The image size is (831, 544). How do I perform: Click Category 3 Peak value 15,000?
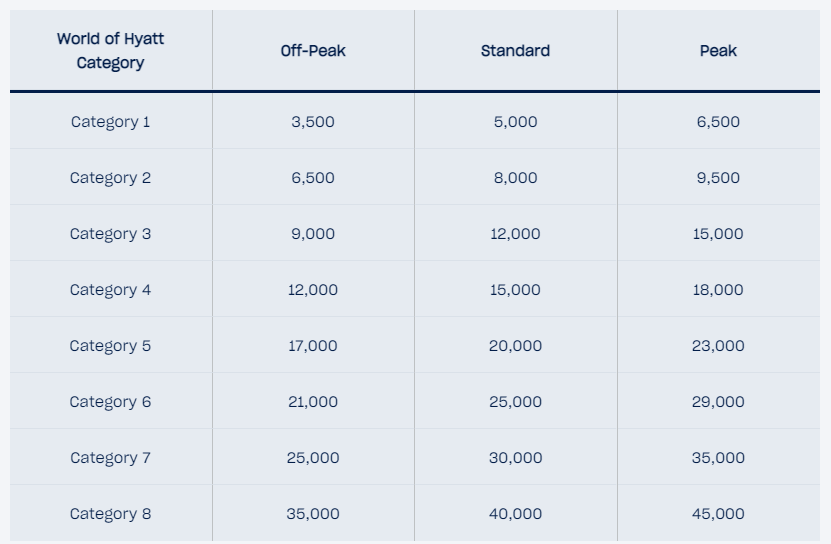tap(718, 234)
